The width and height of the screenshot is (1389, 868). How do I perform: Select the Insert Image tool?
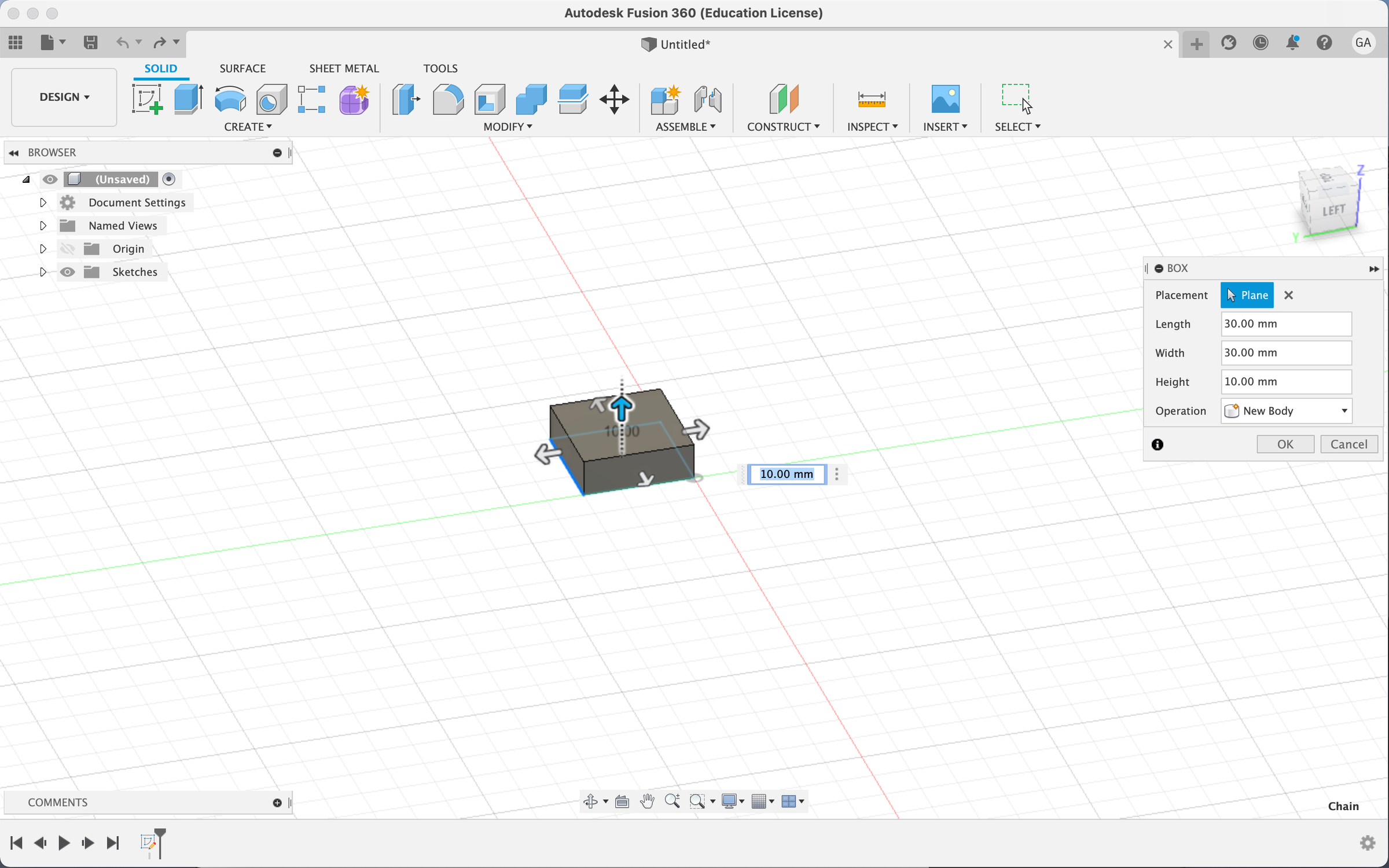946,99
